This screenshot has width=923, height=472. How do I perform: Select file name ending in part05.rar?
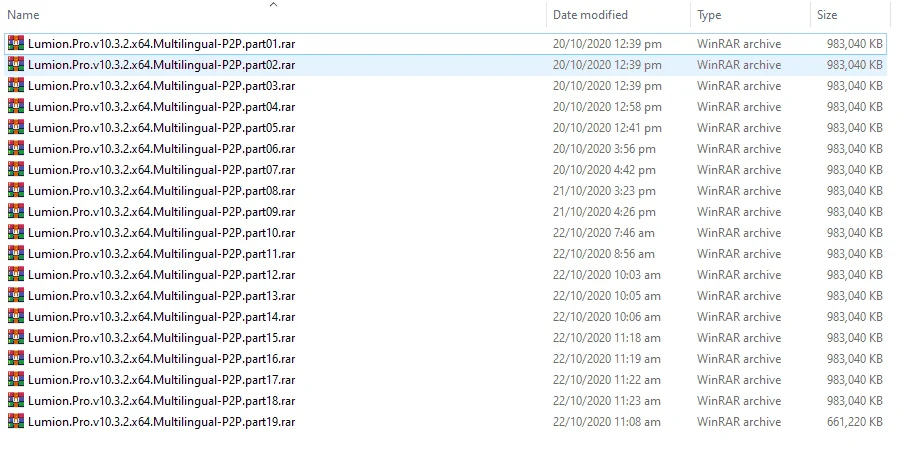click(x=161, y=128)
